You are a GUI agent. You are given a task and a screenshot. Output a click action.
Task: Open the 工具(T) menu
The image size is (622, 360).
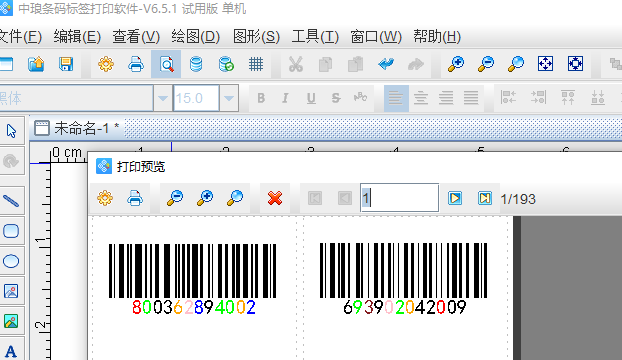315,37
